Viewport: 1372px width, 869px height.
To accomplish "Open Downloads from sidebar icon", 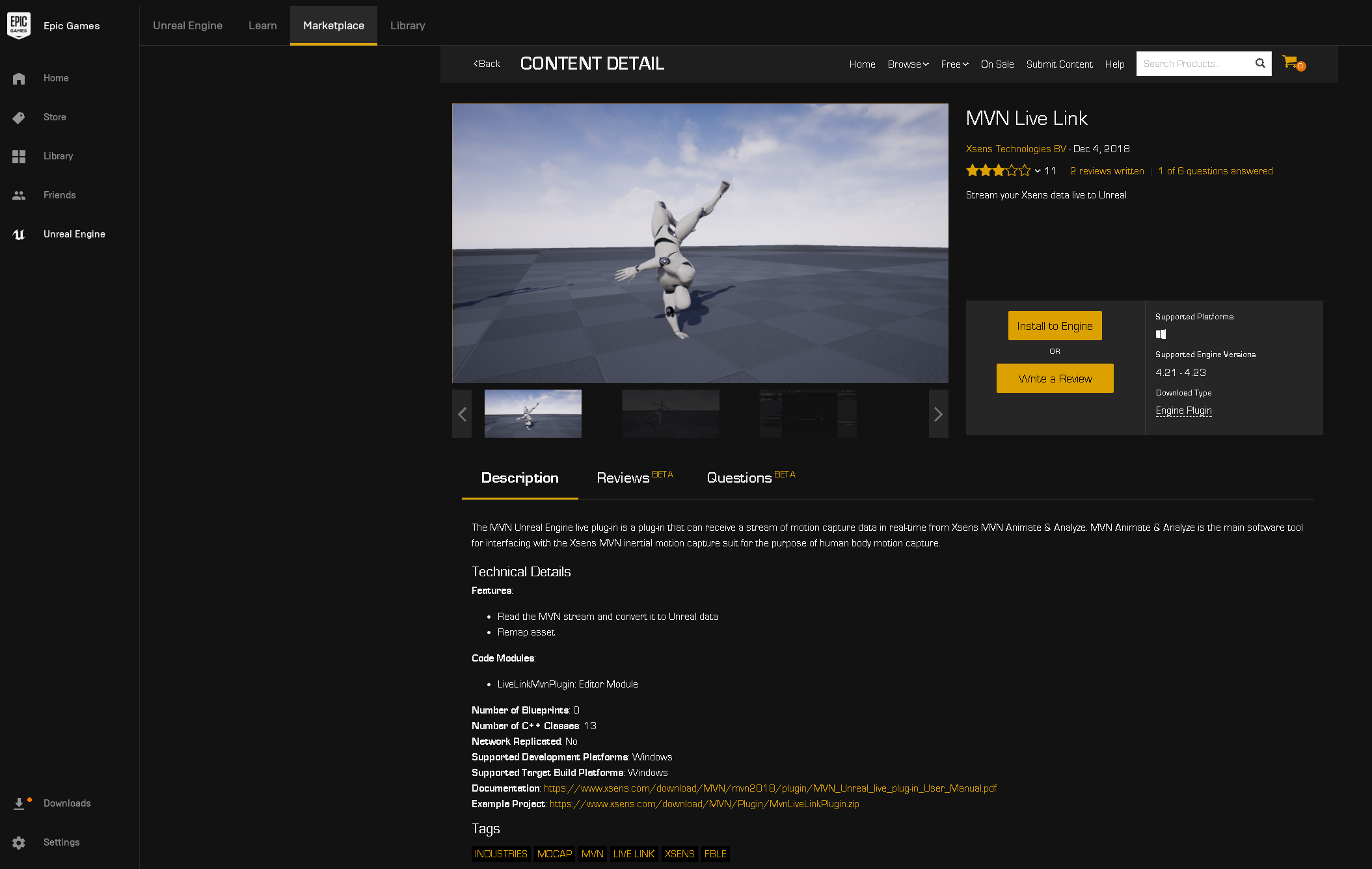I will (x=19, y=802).
